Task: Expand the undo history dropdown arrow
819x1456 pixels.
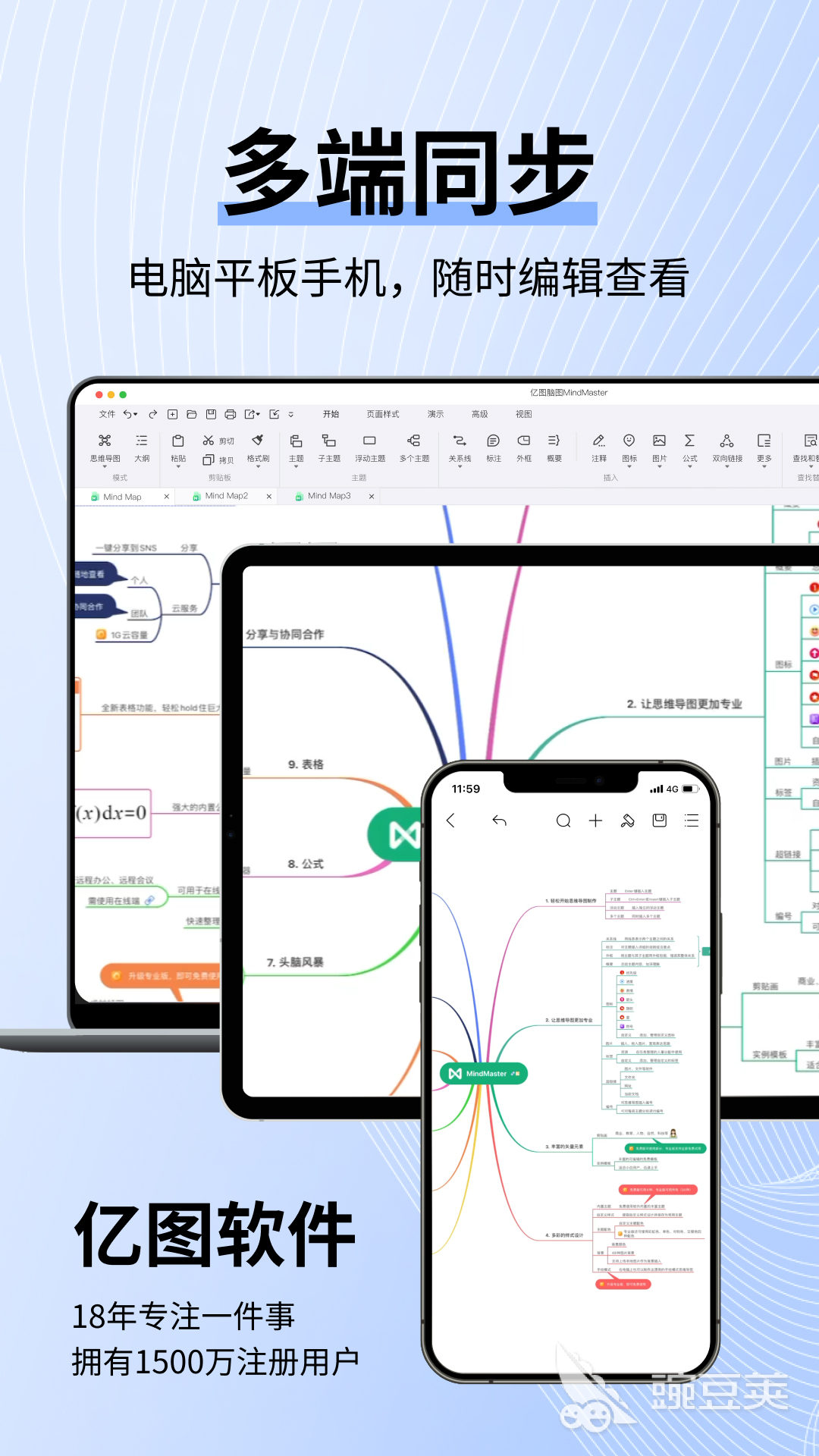Action: point(136,415)
